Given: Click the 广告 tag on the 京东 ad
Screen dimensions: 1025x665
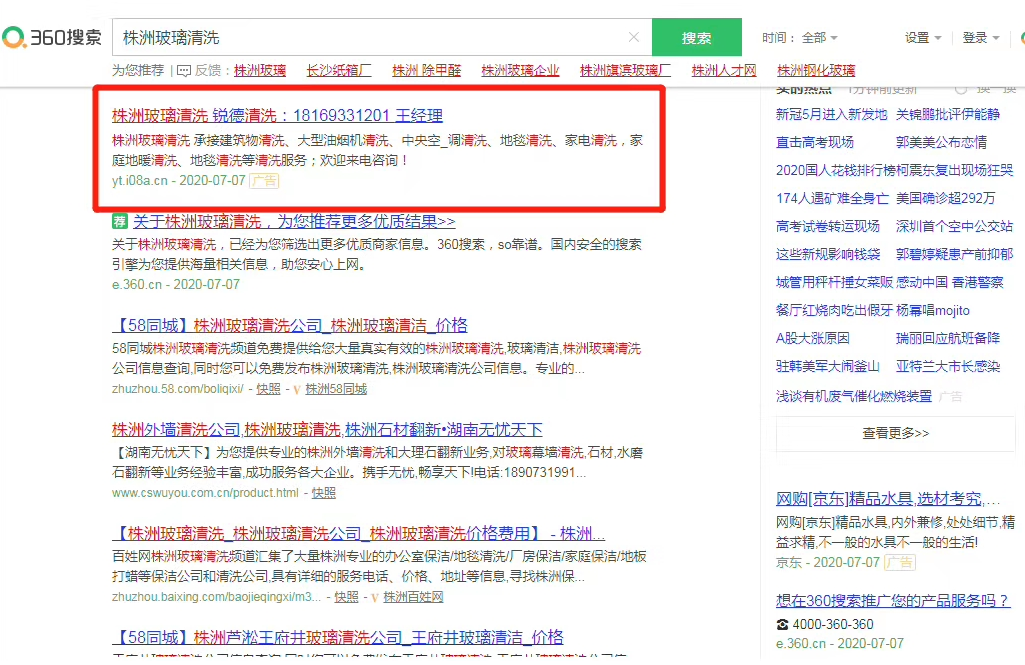Looking at the screenshot, I should (899, 562).
